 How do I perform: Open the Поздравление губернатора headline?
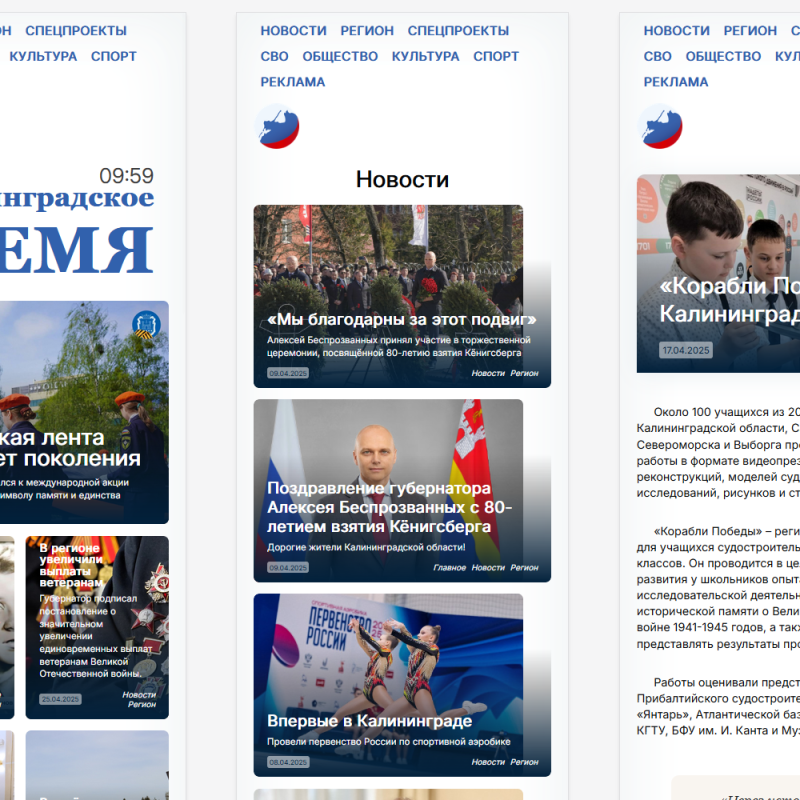click(389, 507)
